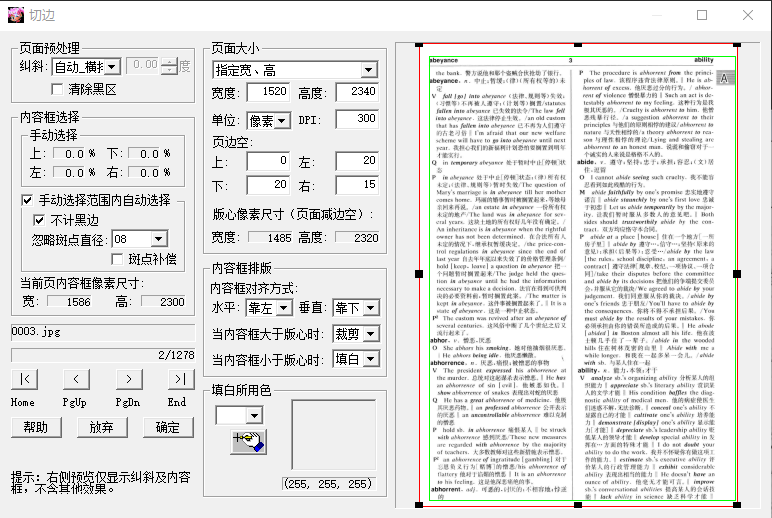772x518 pixels.
Task: Click the 高度 page height field
Action: coord(357,92)
